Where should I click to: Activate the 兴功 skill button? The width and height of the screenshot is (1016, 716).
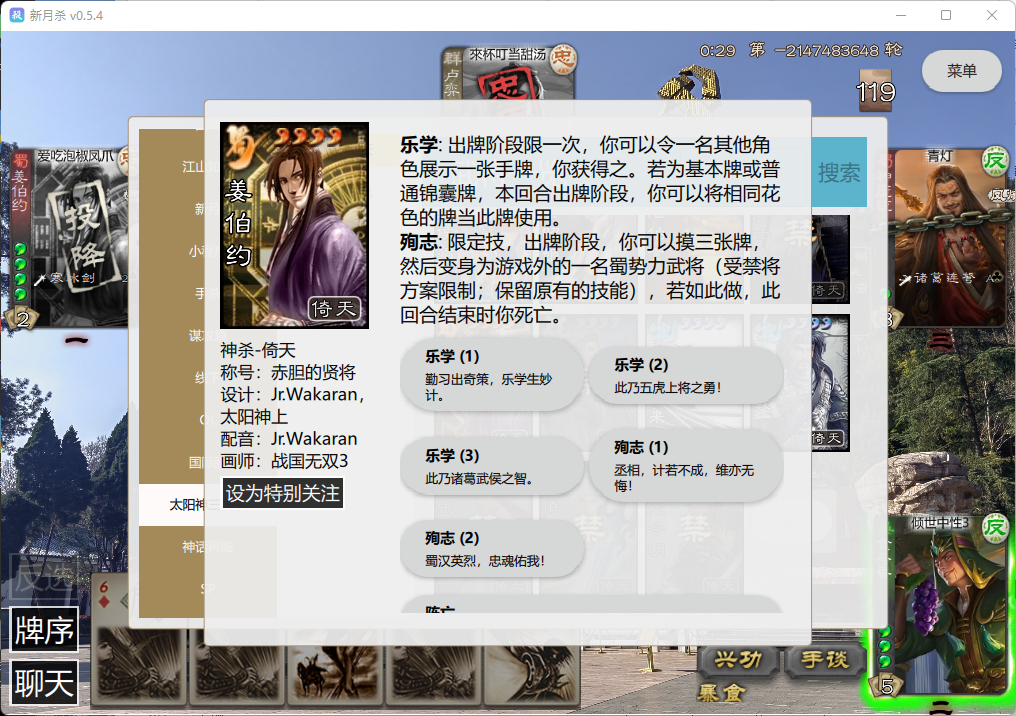pos(739,660)
